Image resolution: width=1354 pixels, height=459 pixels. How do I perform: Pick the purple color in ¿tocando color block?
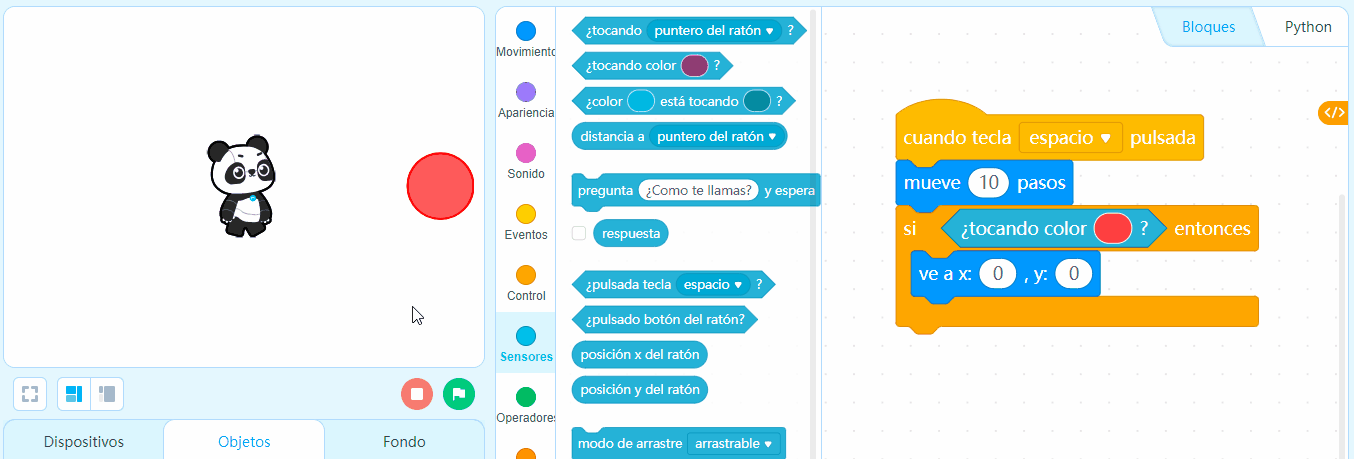695,66
